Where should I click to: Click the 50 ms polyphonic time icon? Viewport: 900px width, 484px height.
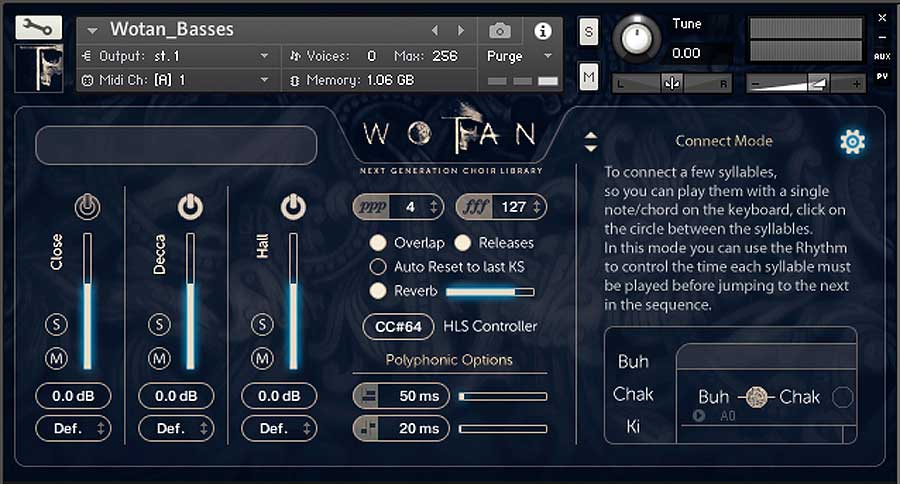(x=368, y=396)
